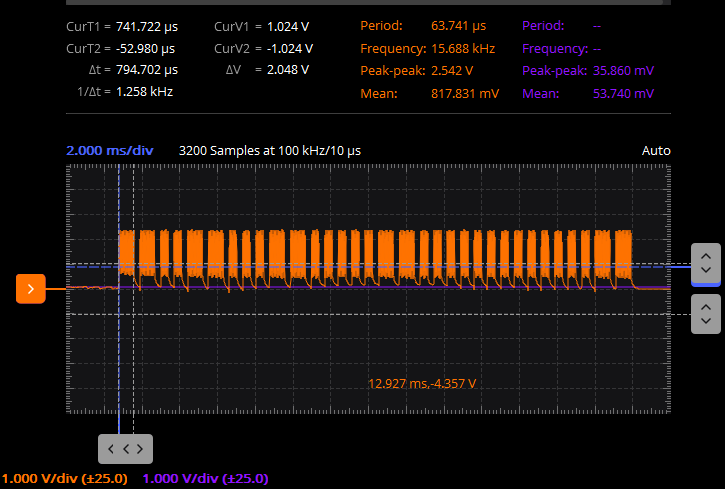Click the time cursor handle with arrows

tap(125, 449)
